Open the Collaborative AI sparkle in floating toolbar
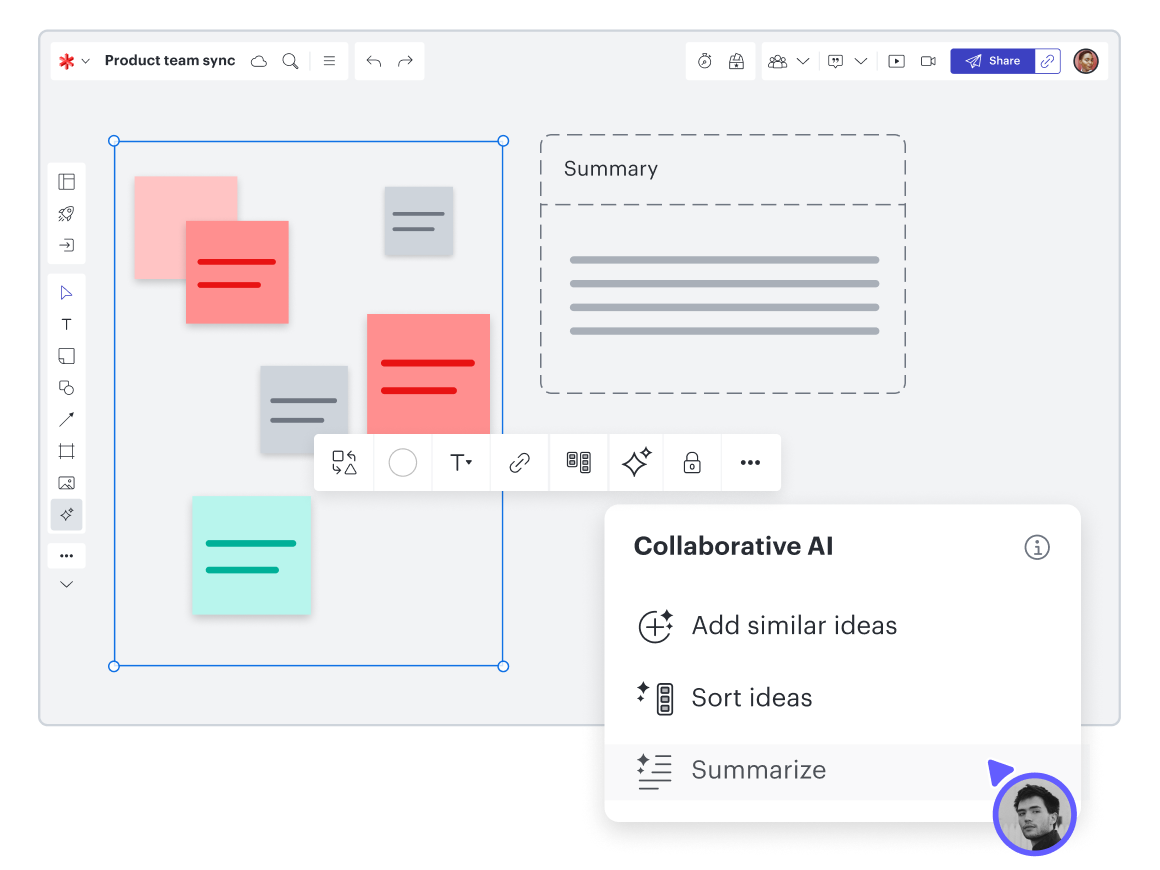 click(636, 462)
